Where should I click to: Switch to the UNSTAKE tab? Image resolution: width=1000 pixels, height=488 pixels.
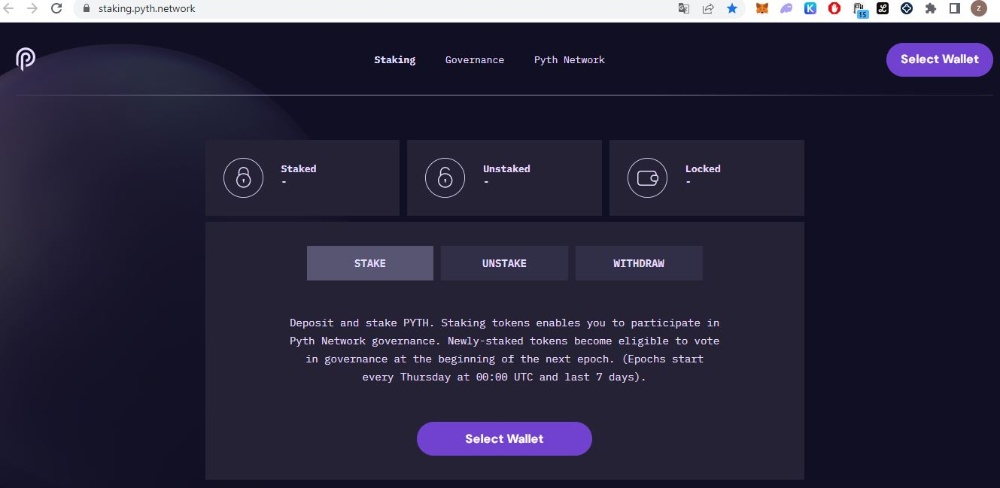504,263
